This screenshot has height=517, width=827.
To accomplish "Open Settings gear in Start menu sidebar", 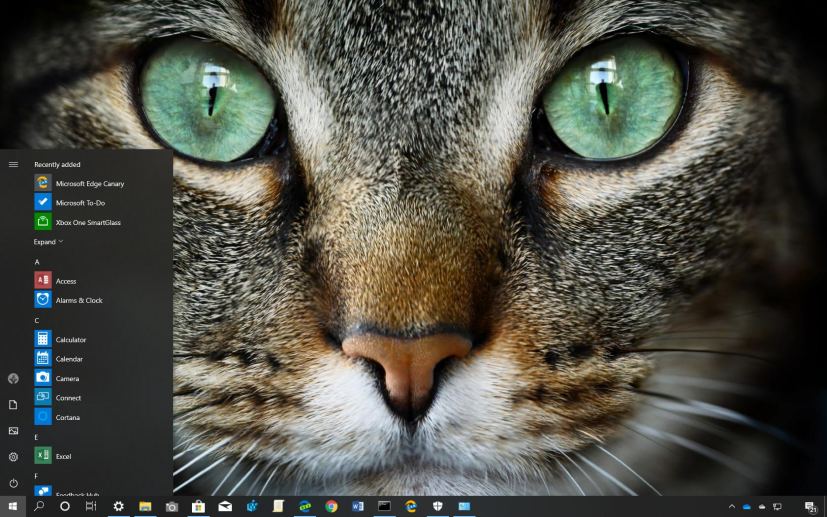I will tap(14, 457).
